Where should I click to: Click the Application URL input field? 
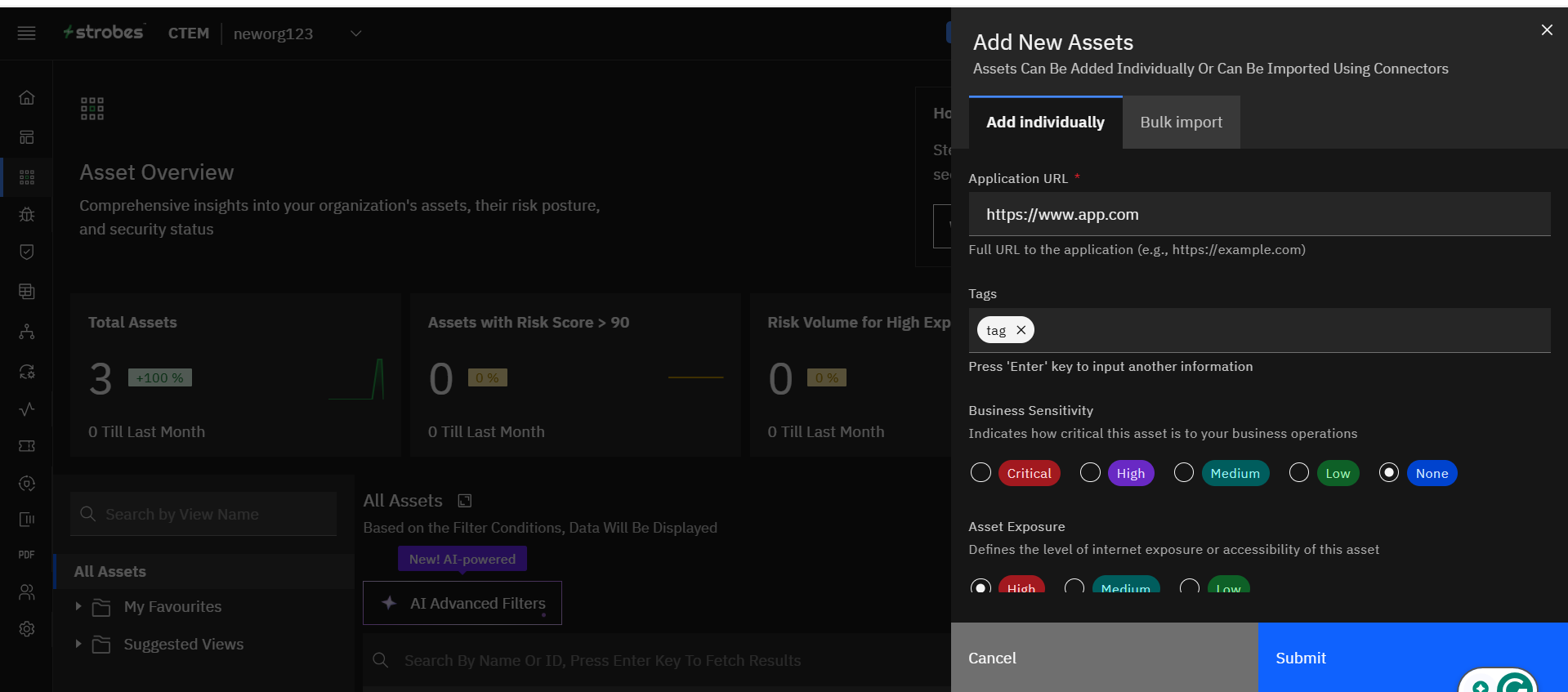tap(1258, 215)
